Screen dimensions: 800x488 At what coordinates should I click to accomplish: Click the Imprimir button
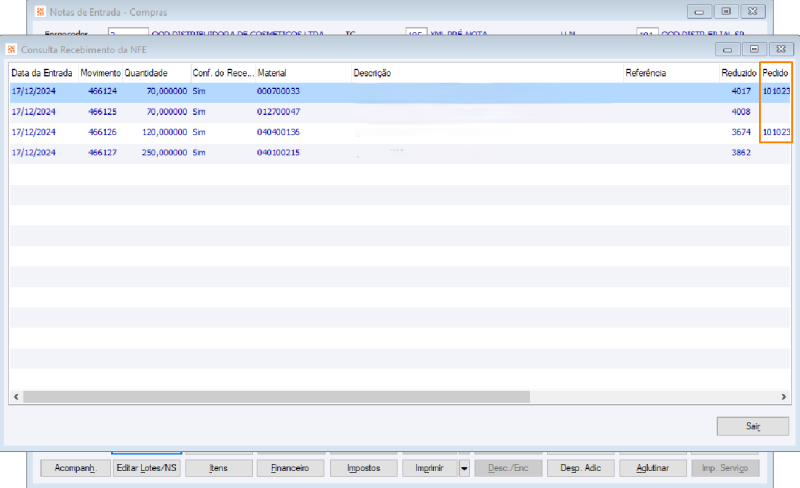[430, 468]
